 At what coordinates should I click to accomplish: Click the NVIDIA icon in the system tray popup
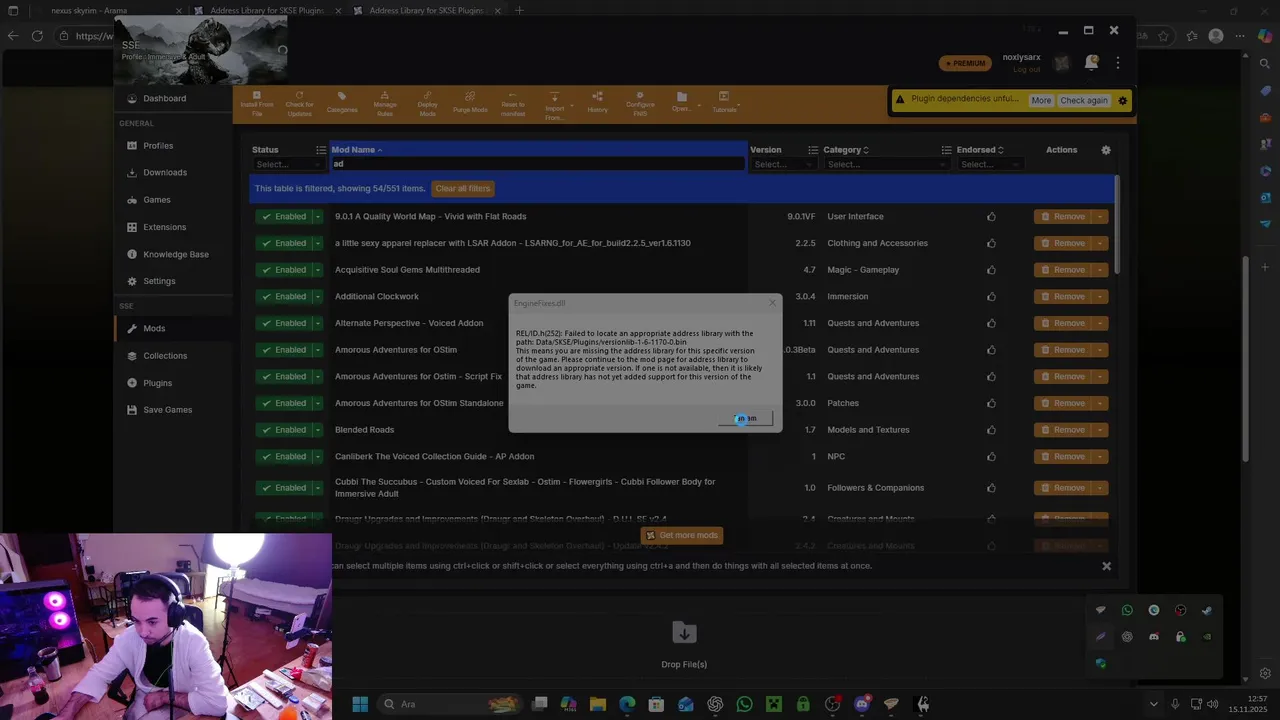tap(1207, 636)
